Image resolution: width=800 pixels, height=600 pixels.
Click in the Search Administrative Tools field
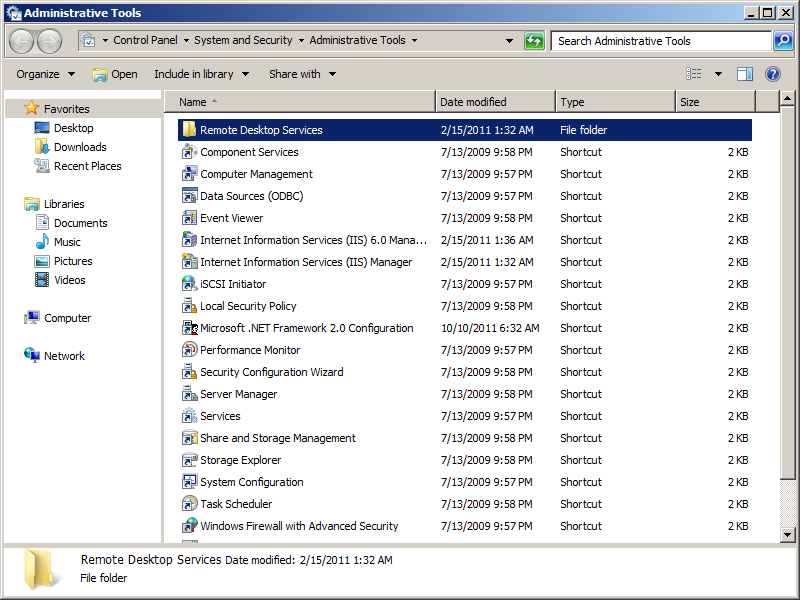click(x=661, y=41)
